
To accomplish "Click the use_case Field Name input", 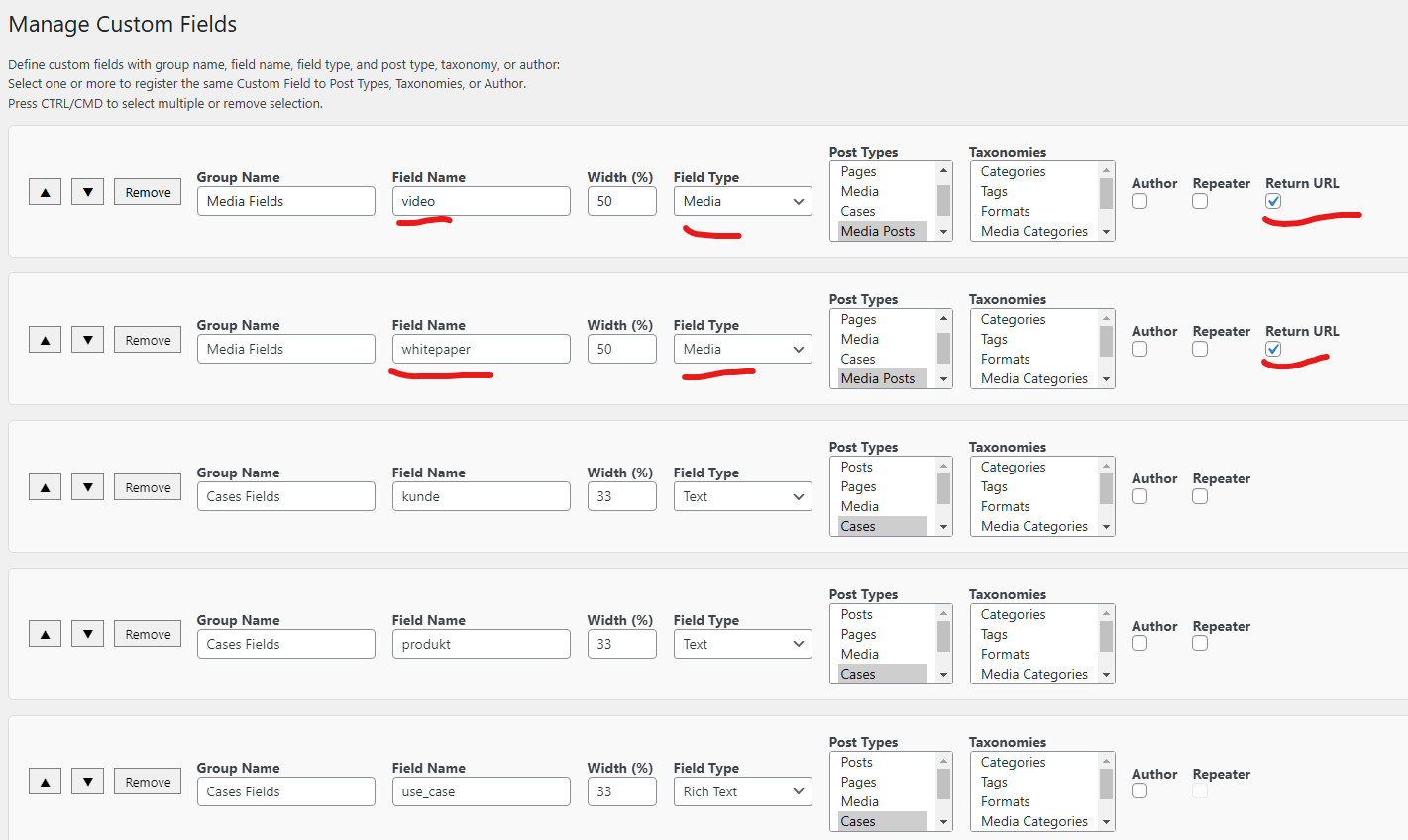I will [482, 791].
